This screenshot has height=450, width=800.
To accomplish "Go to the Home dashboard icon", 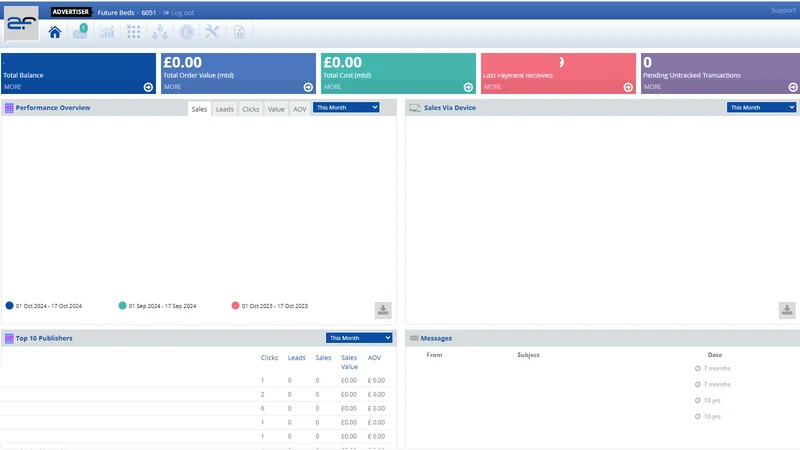I will 55,32.
